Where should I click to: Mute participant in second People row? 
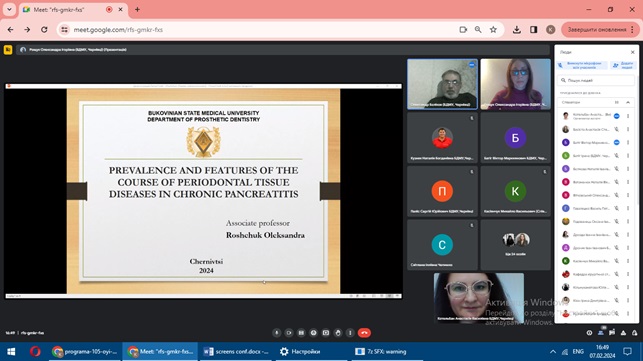click(x=616, y=129)
